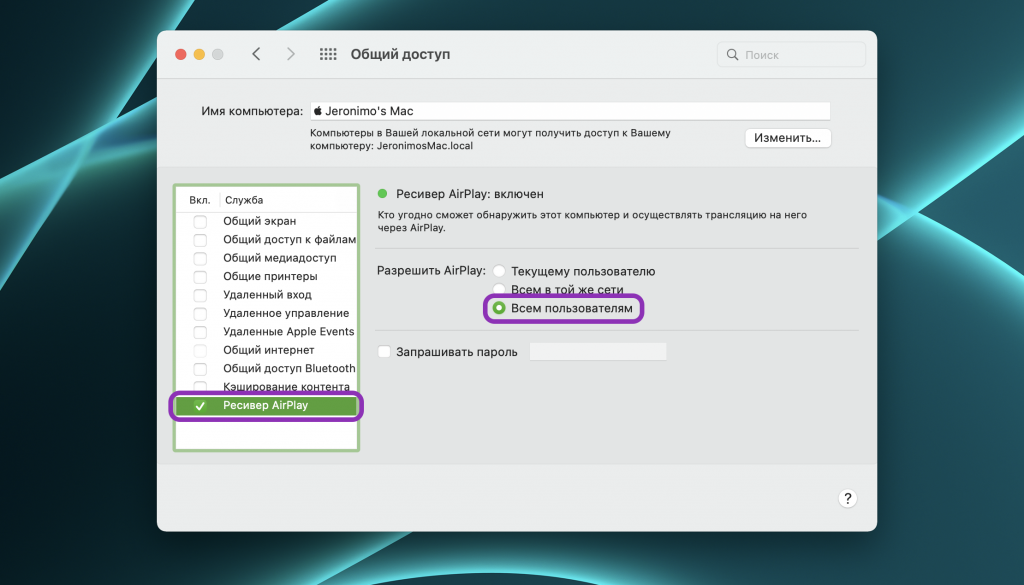Enable the Общий доступ к файлам checkbox

pyautogui.click(x=200, y=240)
